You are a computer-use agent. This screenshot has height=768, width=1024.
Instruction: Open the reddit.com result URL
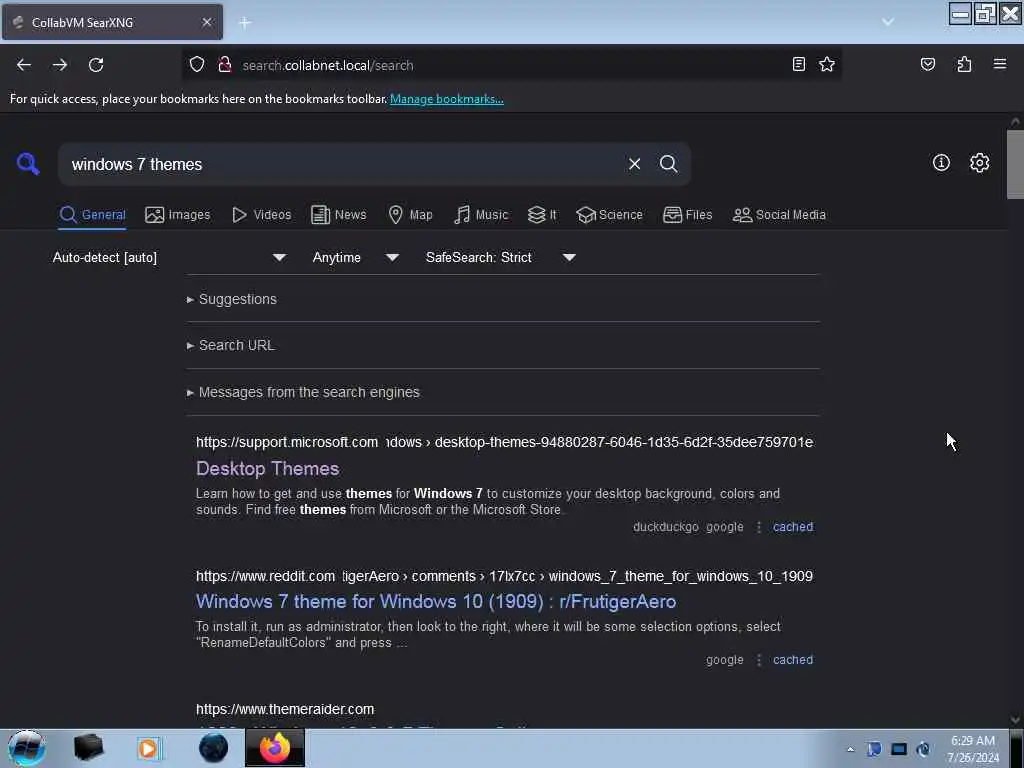coord(504,576)
